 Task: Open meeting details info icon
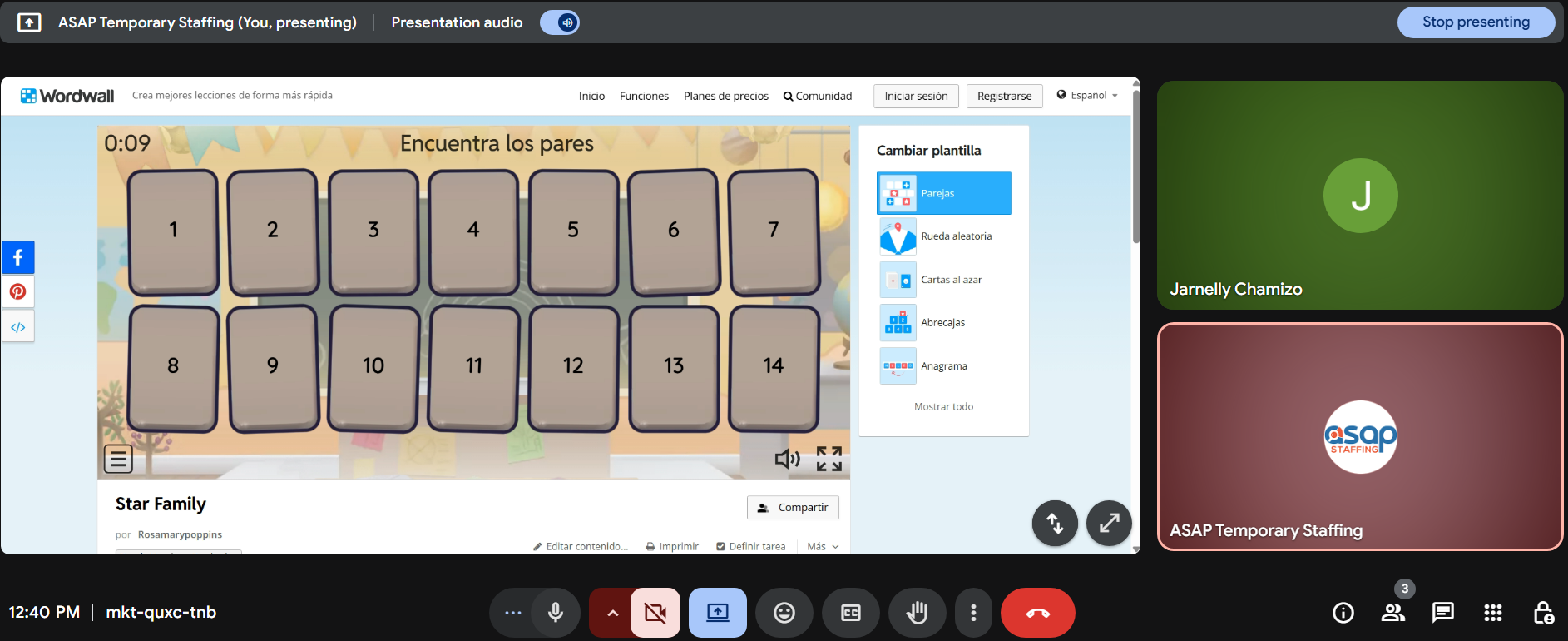click(x=1343, y=613)
